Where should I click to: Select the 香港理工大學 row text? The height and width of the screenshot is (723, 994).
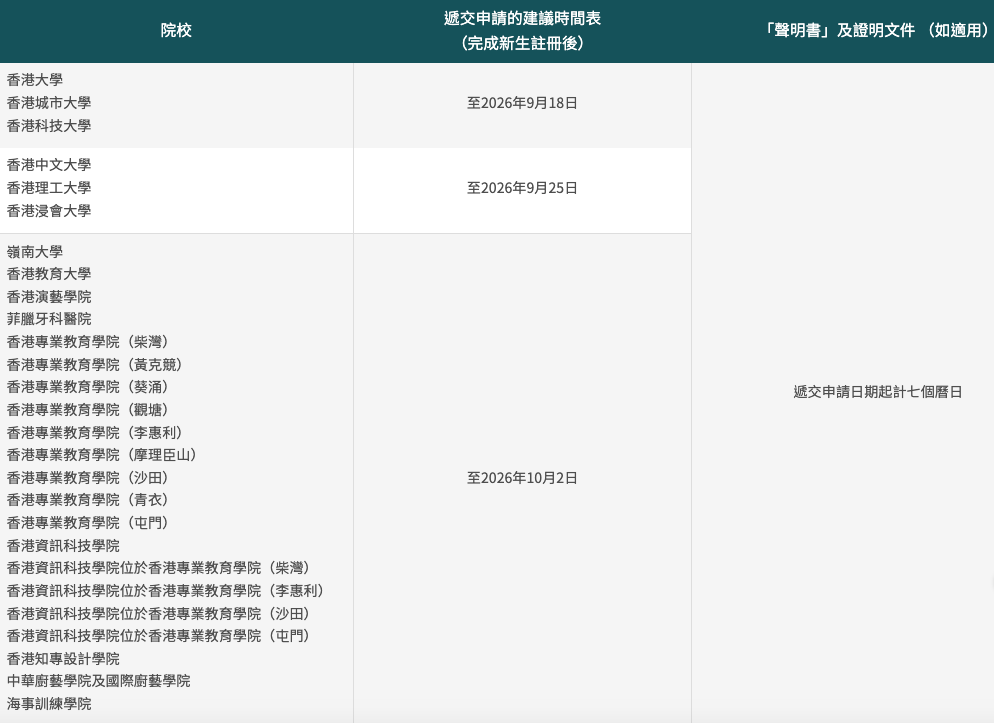49,188
